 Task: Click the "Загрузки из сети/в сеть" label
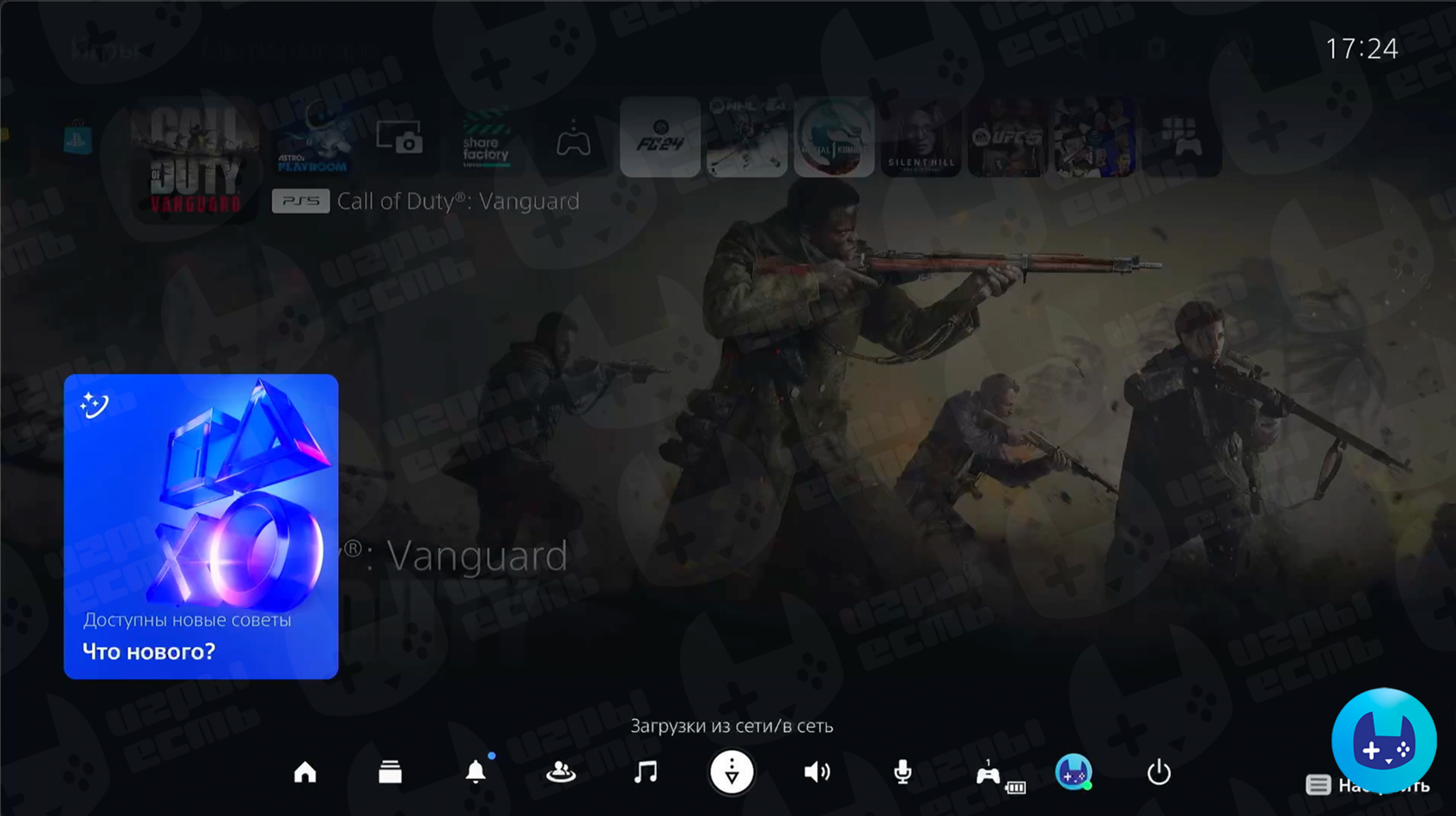731,726
